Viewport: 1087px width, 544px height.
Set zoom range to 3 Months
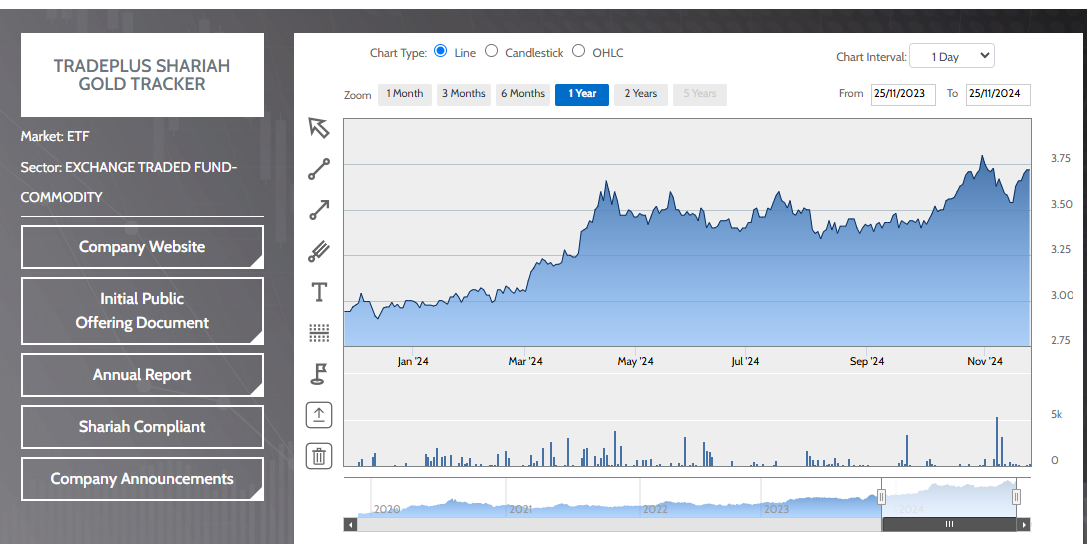pos(464,94)
